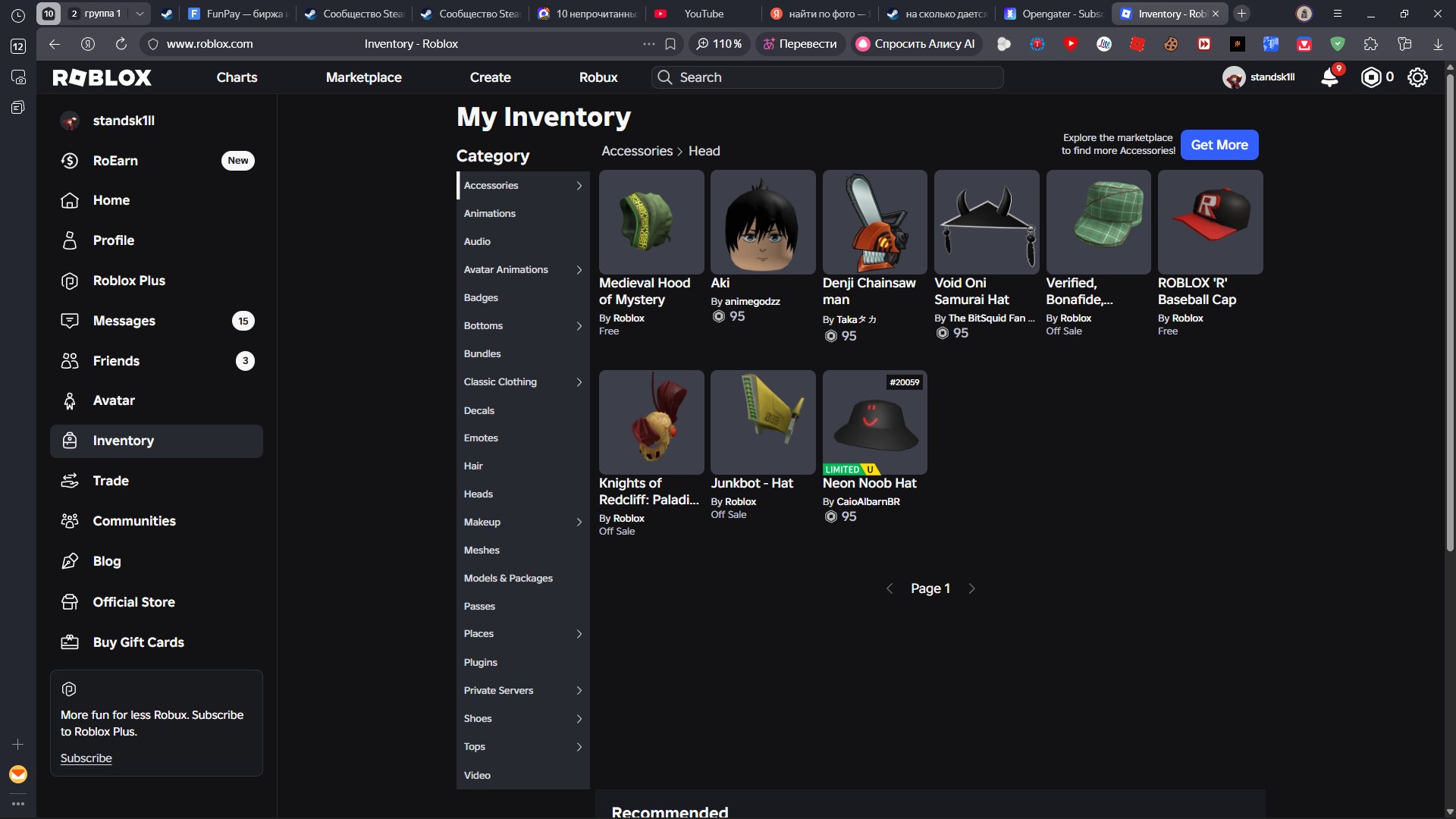Image resolution: width=1456 pixels, height=819 pixels.
Task: Select the Badges category
Action: pyautogui.click(x=522, y=298)
